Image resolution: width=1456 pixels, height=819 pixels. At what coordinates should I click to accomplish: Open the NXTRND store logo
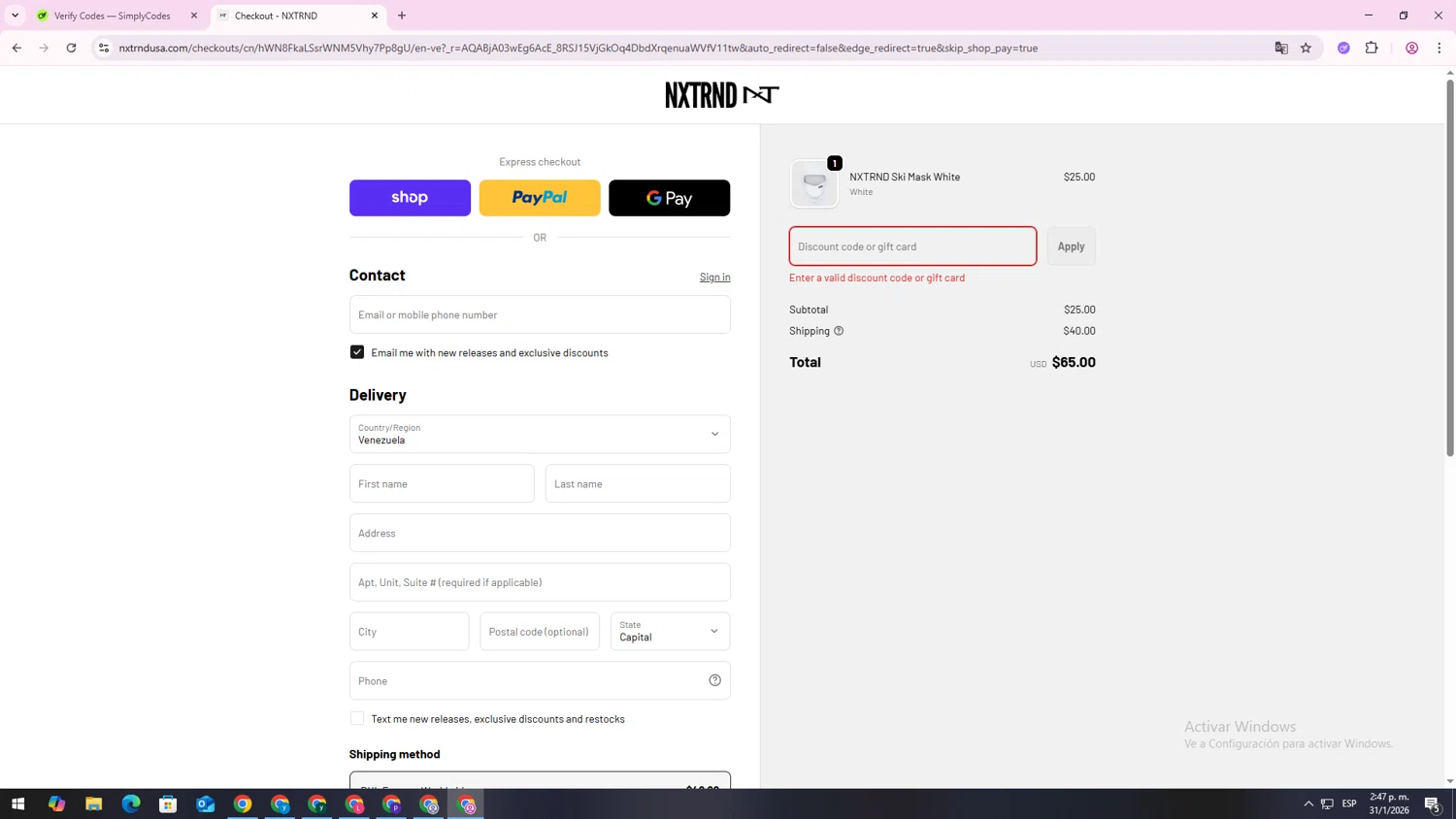722,94
